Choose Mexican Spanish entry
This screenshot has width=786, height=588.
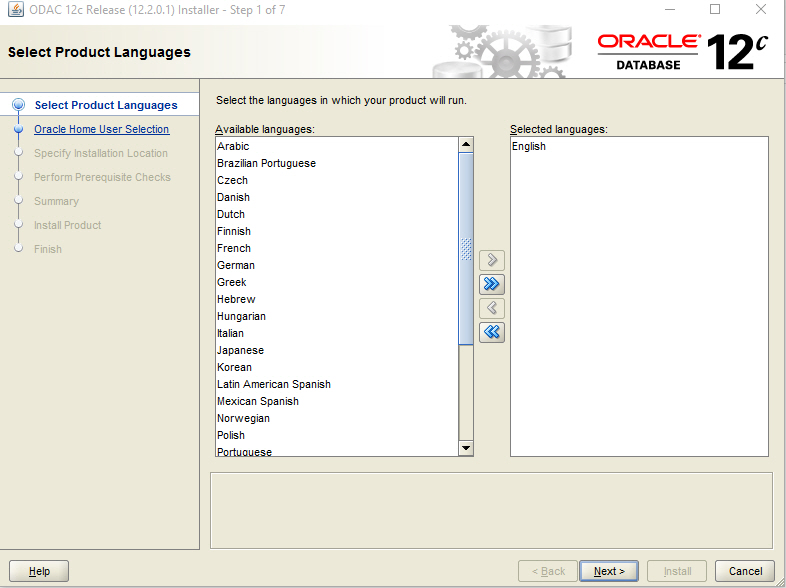click(x=337, y=402)
